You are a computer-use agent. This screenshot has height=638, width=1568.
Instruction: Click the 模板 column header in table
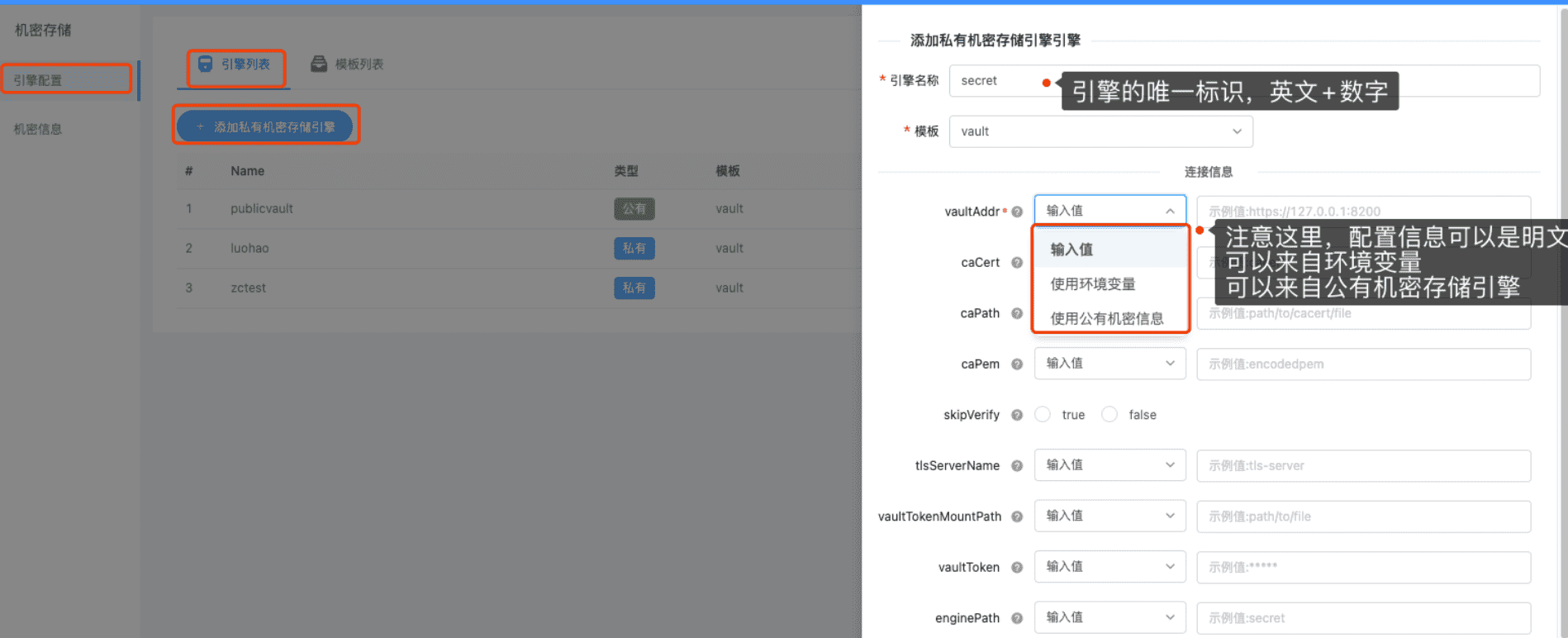pos(728,171)
